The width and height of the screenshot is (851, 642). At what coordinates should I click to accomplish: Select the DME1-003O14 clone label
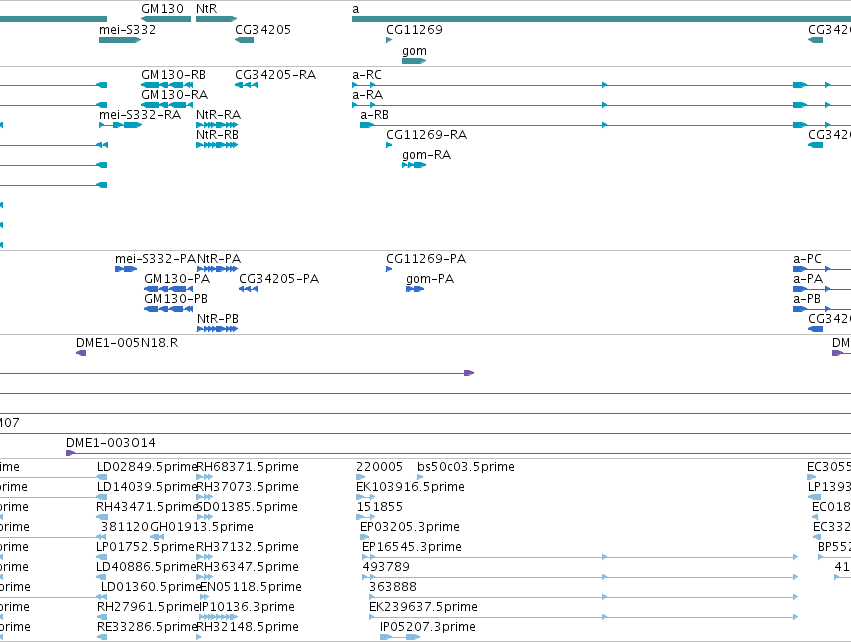click(111, 442)
